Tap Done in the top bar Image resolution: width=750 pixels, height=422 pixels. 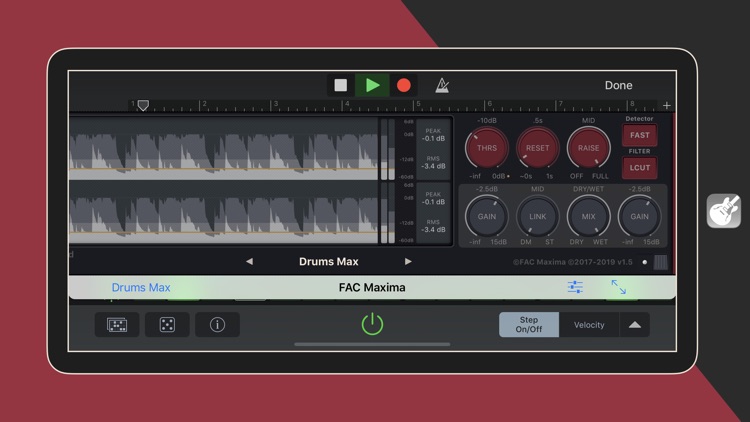pos(618,85)
